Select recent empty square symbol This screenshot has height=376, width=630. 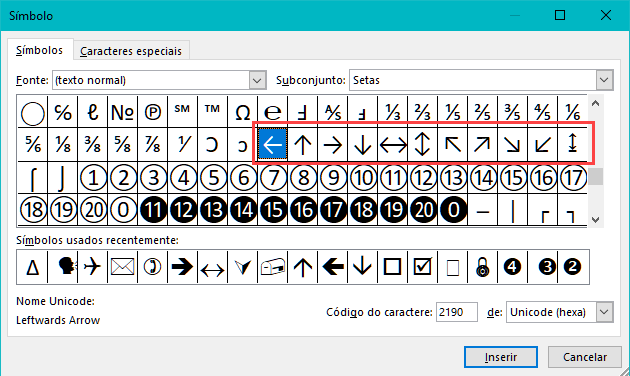[393, 267]
